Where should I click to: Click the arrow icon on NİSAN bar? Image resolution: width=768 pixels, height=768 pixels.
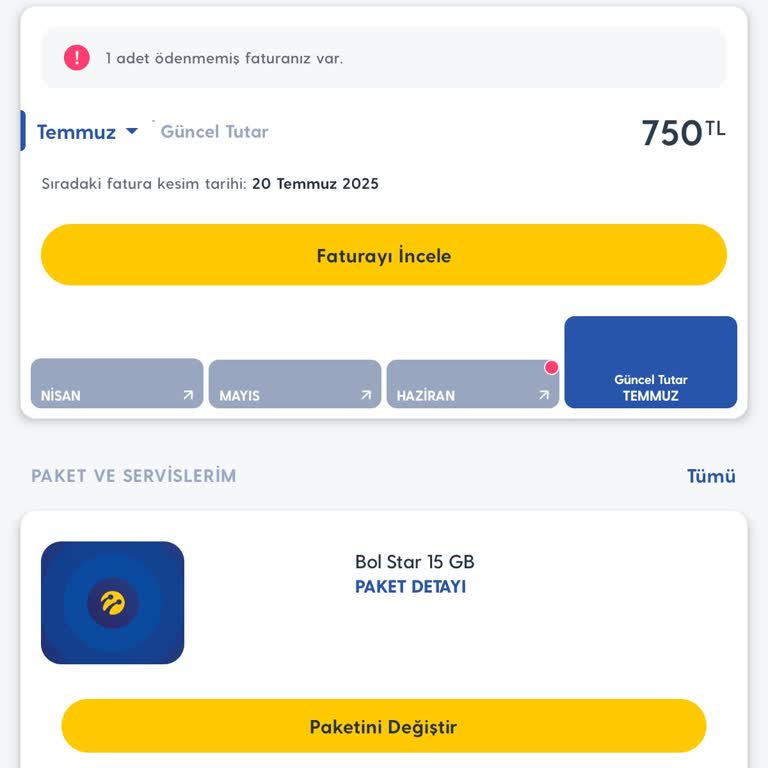pos(188,395)
